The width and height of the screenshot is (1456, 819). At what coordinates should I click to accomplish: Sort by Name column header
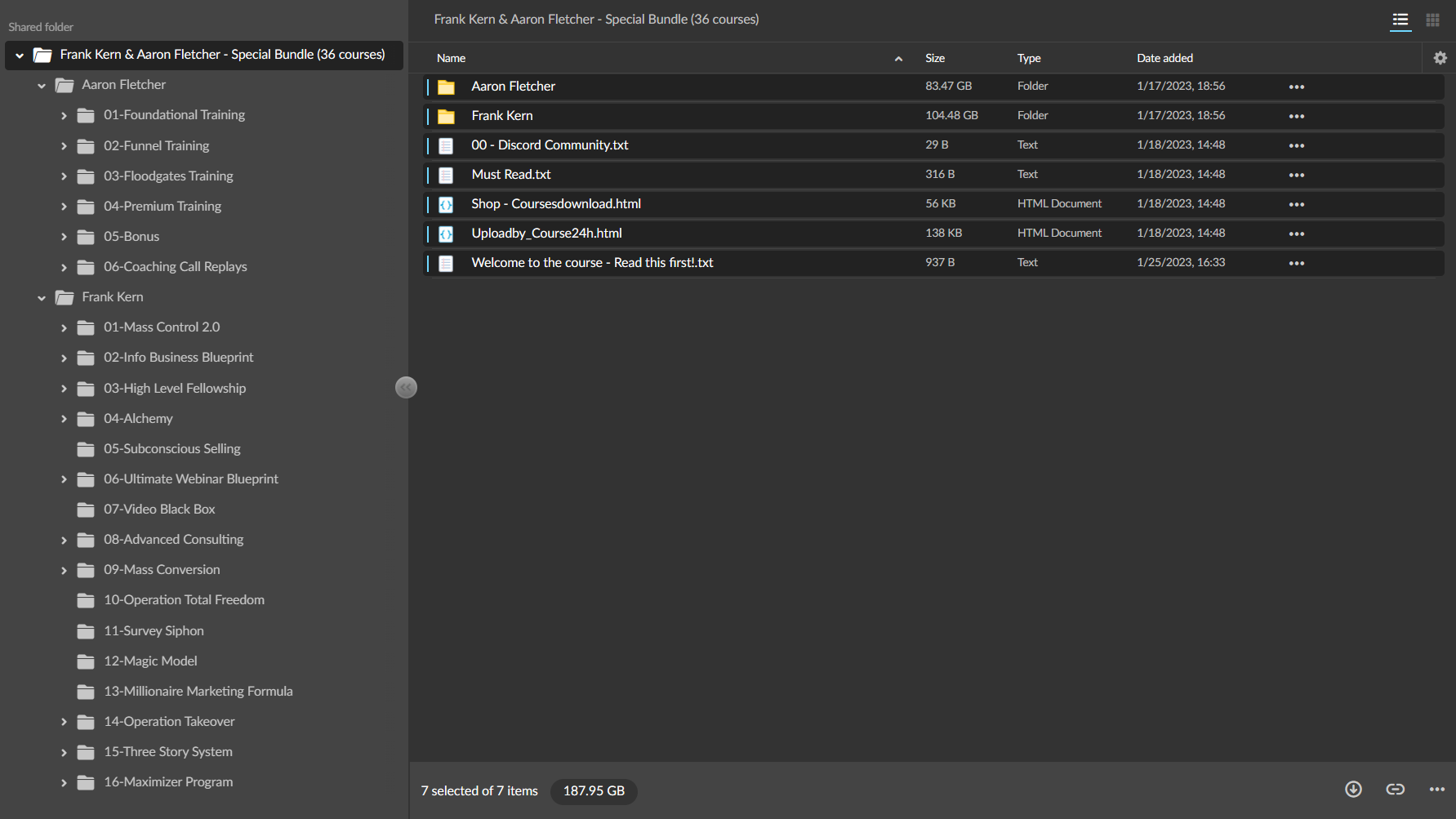(451, 58)
